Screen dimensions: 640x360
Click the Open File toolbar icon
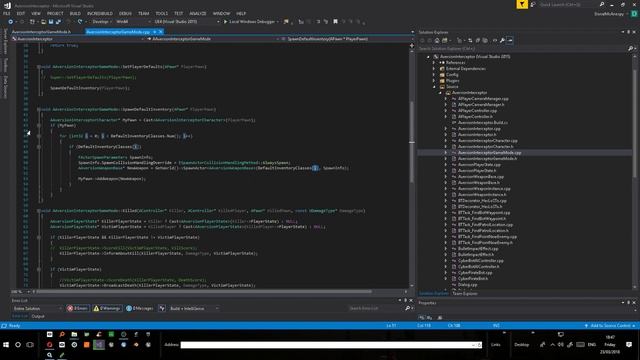tap(43, 22)
